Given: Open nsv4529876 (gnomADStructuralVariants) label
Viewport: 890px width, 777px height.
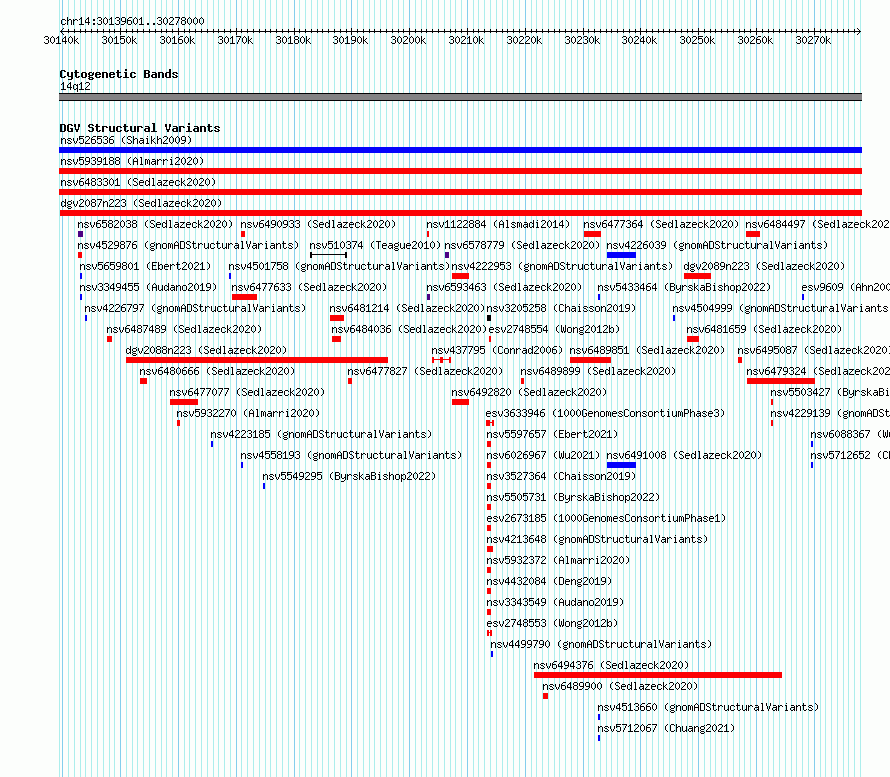Looking at the screenshot, I should pos(188,245).
